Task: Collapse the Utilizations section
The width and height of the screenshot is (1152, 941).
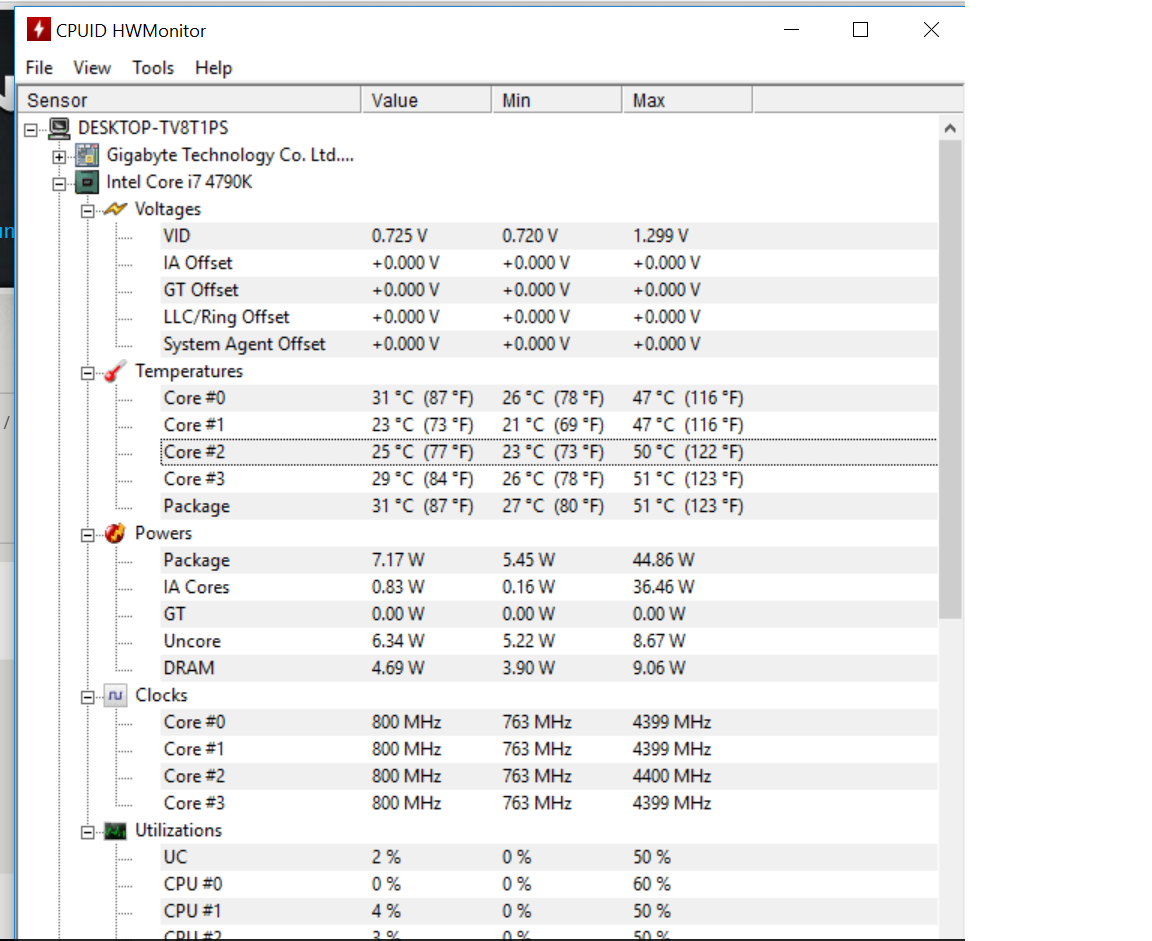Action: (87, 832)
